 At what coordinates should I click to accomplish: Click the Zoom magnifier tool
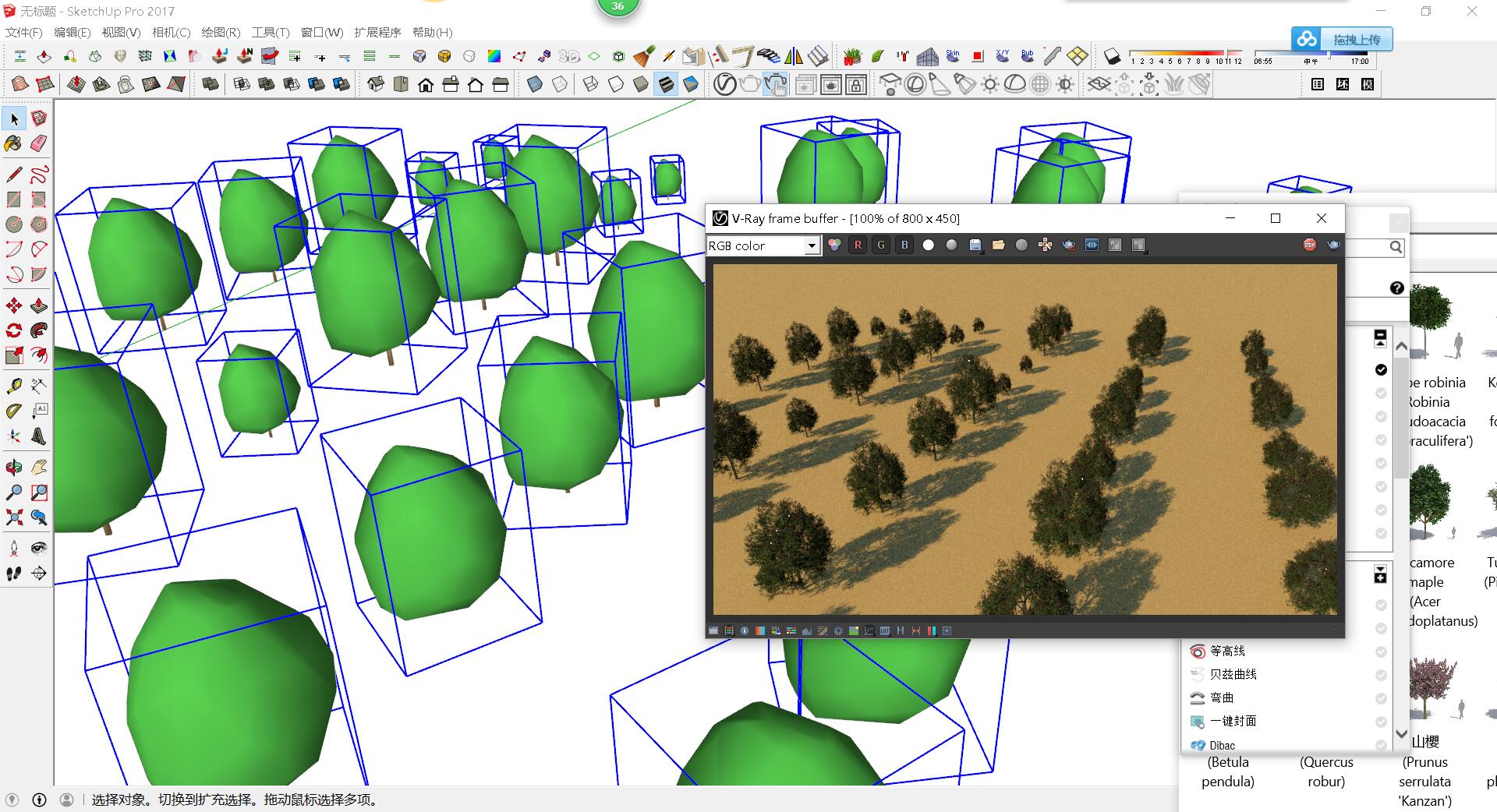tap(13, 492)
